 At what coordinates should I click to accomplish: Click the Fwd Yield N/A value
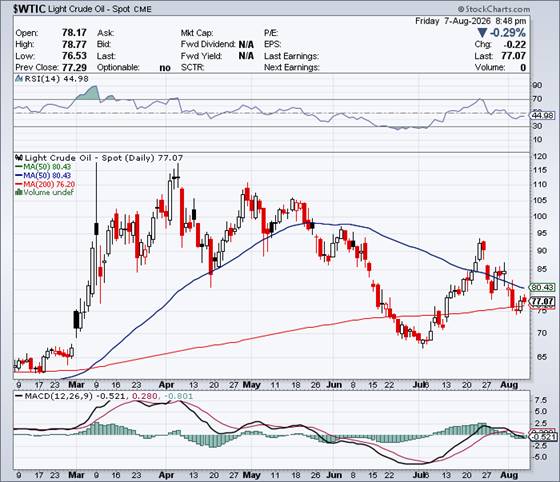coord(246,56)
